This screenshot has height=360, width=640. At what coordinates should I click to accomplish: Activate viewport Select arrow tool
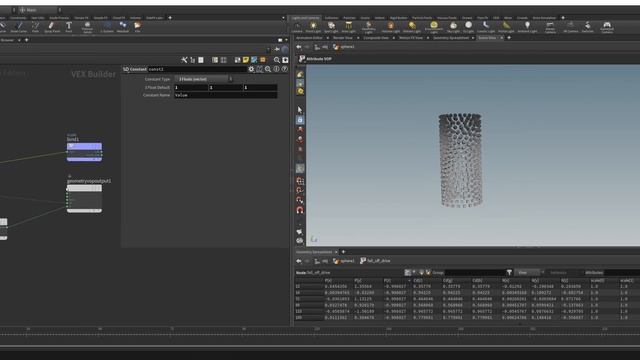(300, 110)
